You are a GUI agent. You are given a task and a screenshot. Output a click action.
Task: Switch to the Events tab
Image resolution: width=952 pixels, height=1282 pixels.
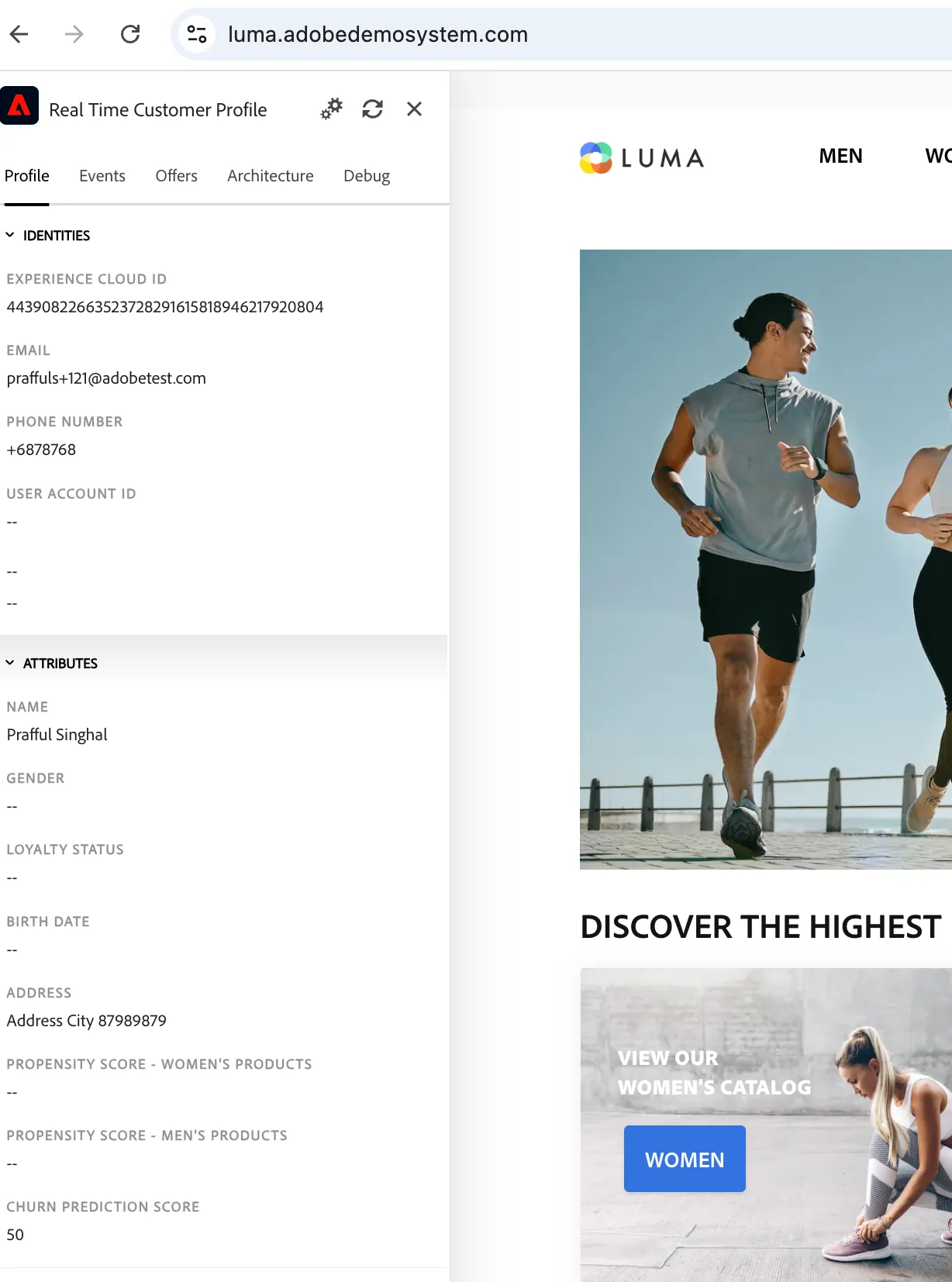point(102,176)
